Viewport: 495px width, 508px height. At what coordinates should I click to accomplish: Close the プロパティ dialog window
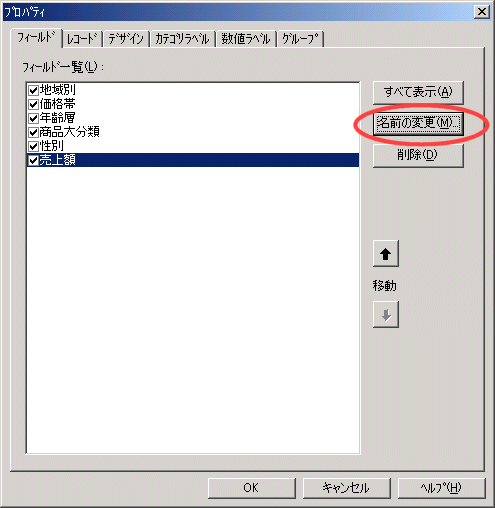tap(481, 12)
